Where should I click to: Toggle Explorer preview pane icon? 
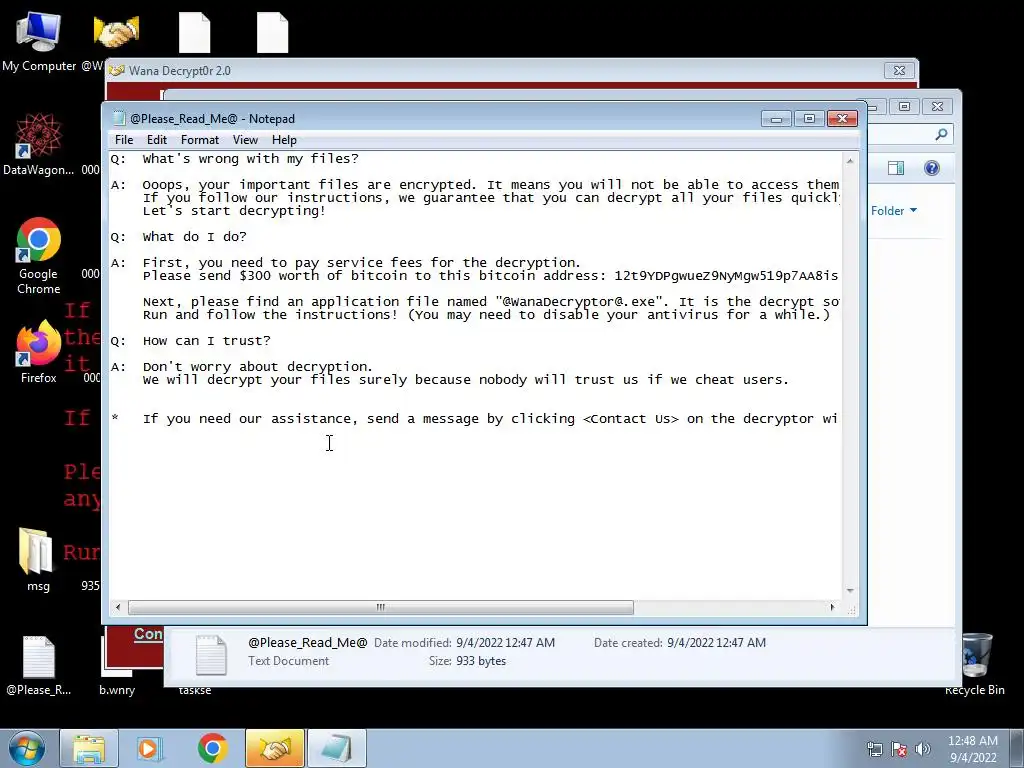coord(896,168)
